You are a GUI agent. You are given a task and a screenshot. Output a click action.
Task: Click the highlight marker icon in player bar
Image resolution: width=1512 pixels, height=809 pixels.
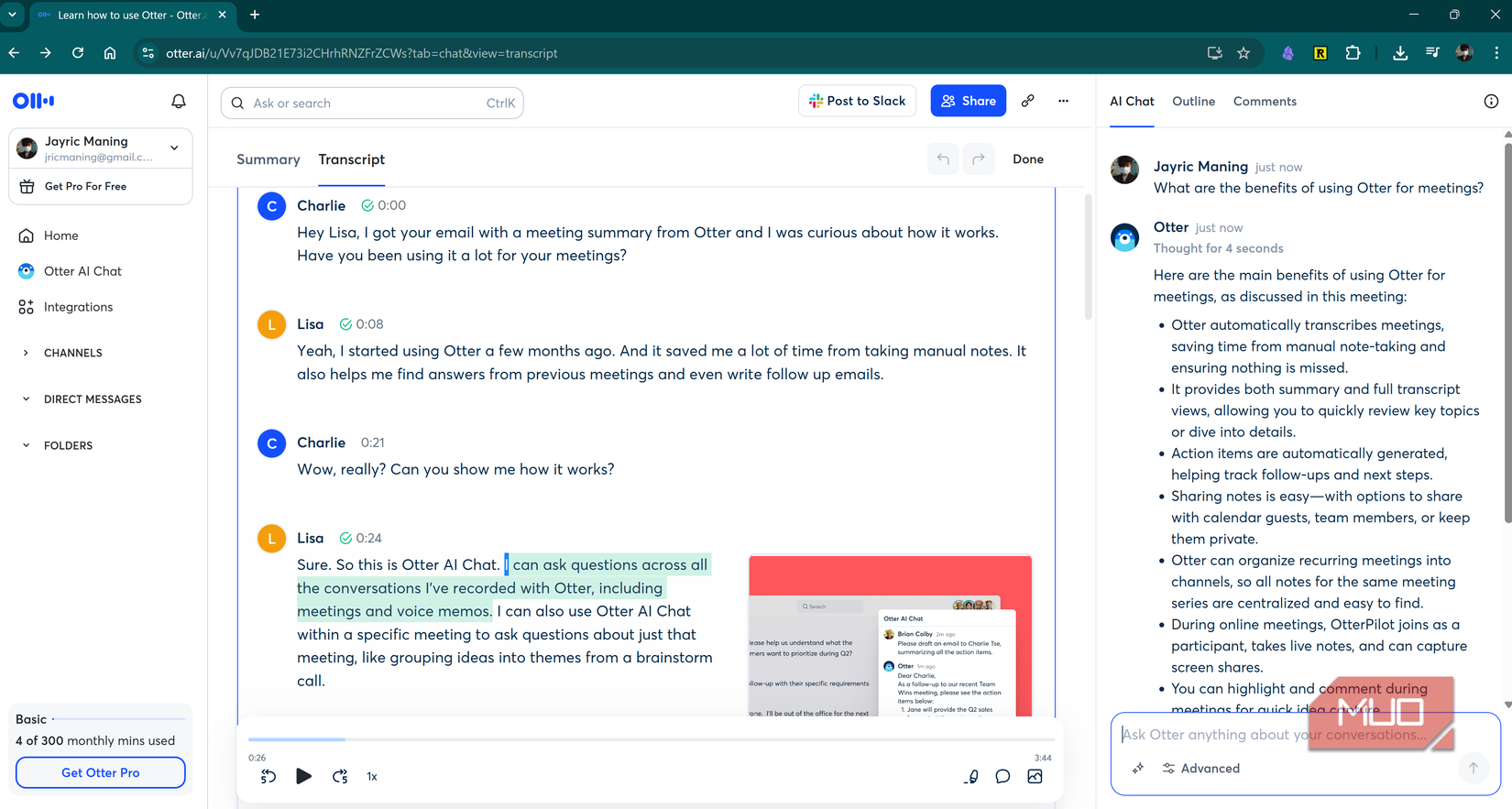(x=971, y=777)
